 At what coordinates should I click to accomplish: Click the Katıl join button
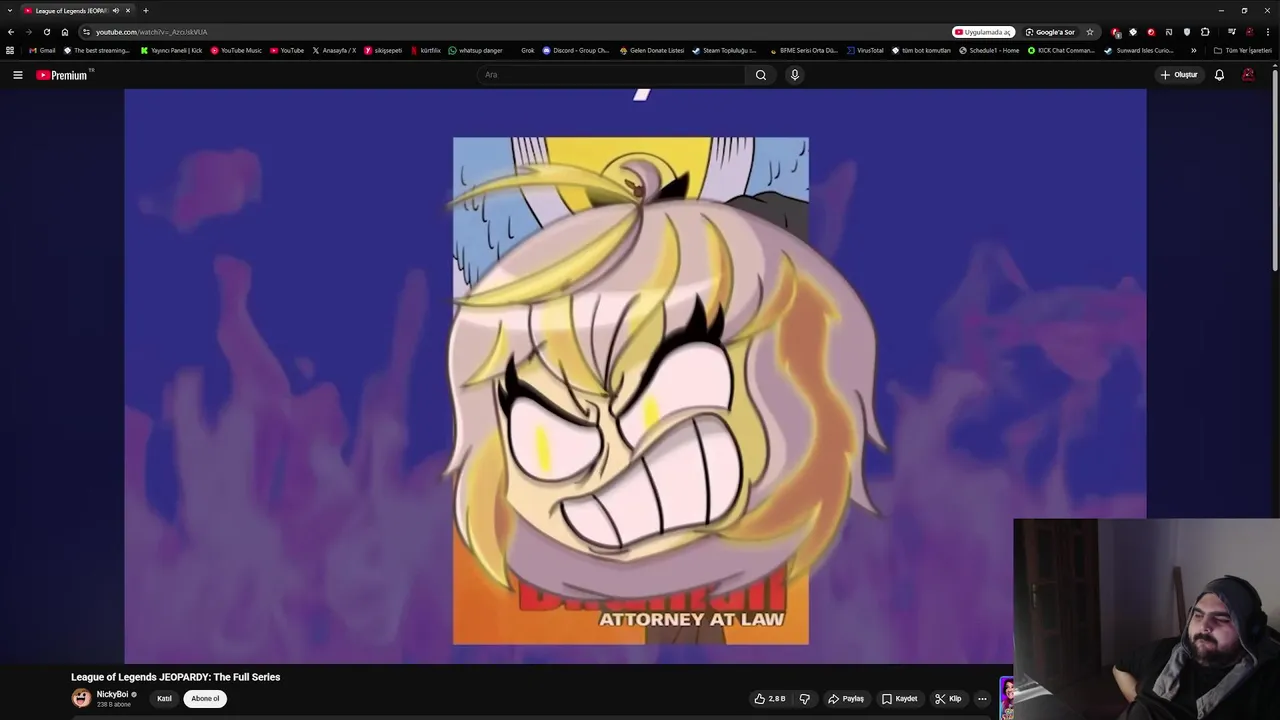[164, 699]
